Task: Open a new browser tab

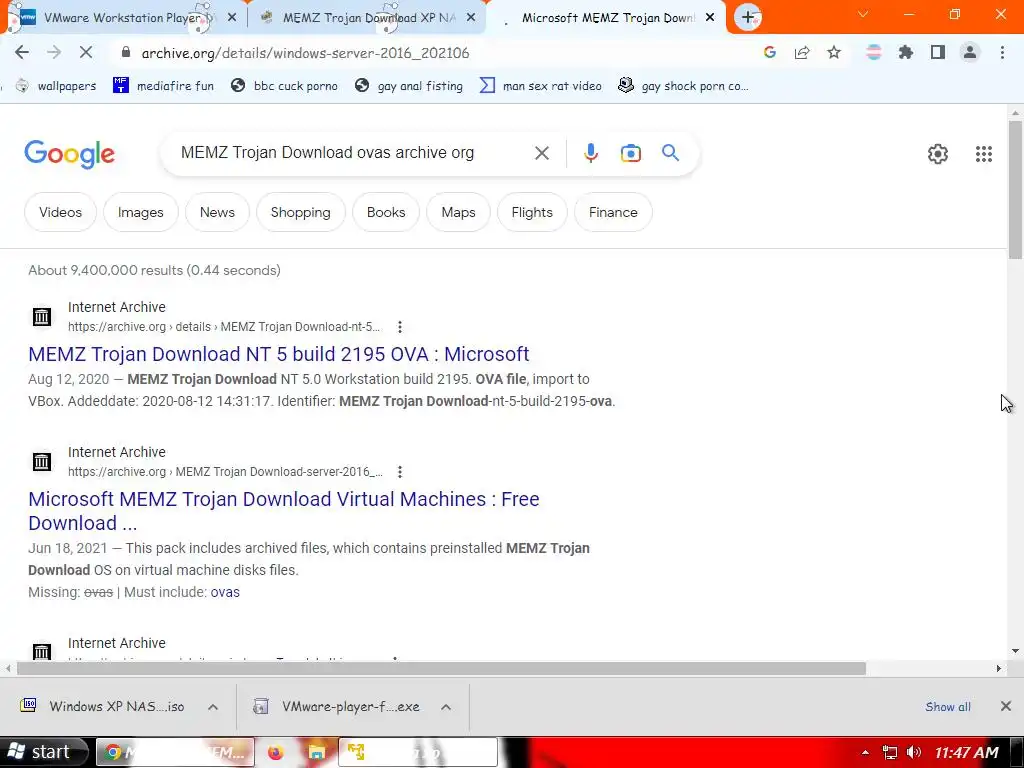Action: [748, 18]
